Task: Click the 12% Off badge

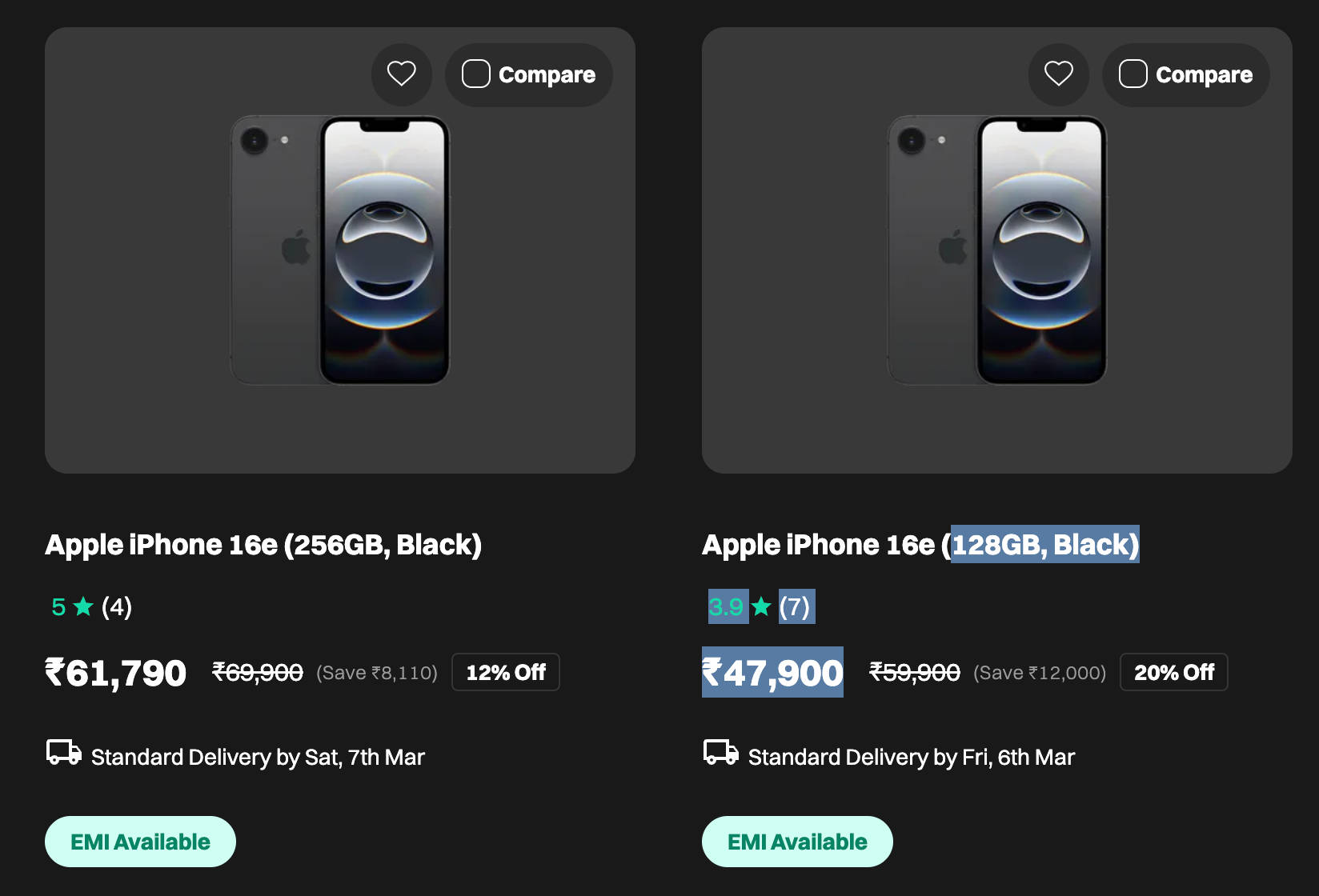Action: pyautogui.click(x=506, y=672)
